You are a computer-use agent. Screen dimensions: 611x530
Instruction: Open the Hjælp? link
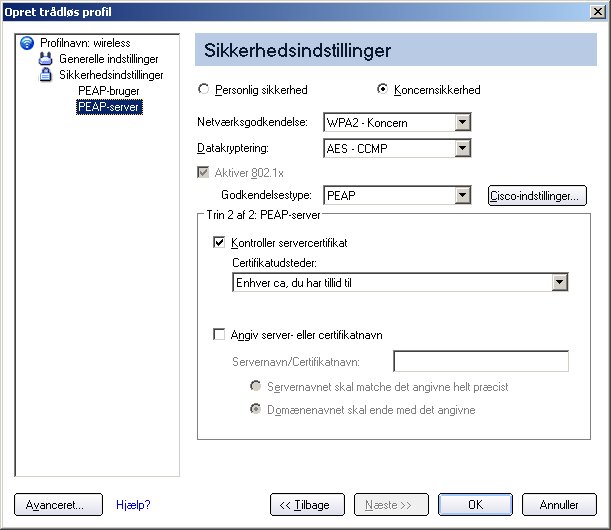coord(133,505)
